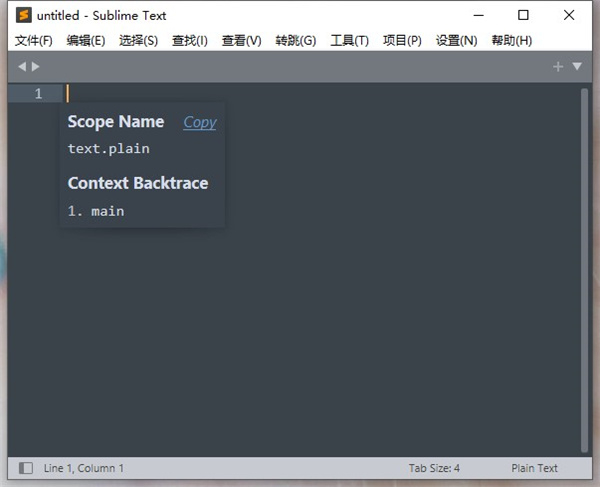Open the 转跳(G) menu
The image size is (600, 487).
click(x=295, y=41)
